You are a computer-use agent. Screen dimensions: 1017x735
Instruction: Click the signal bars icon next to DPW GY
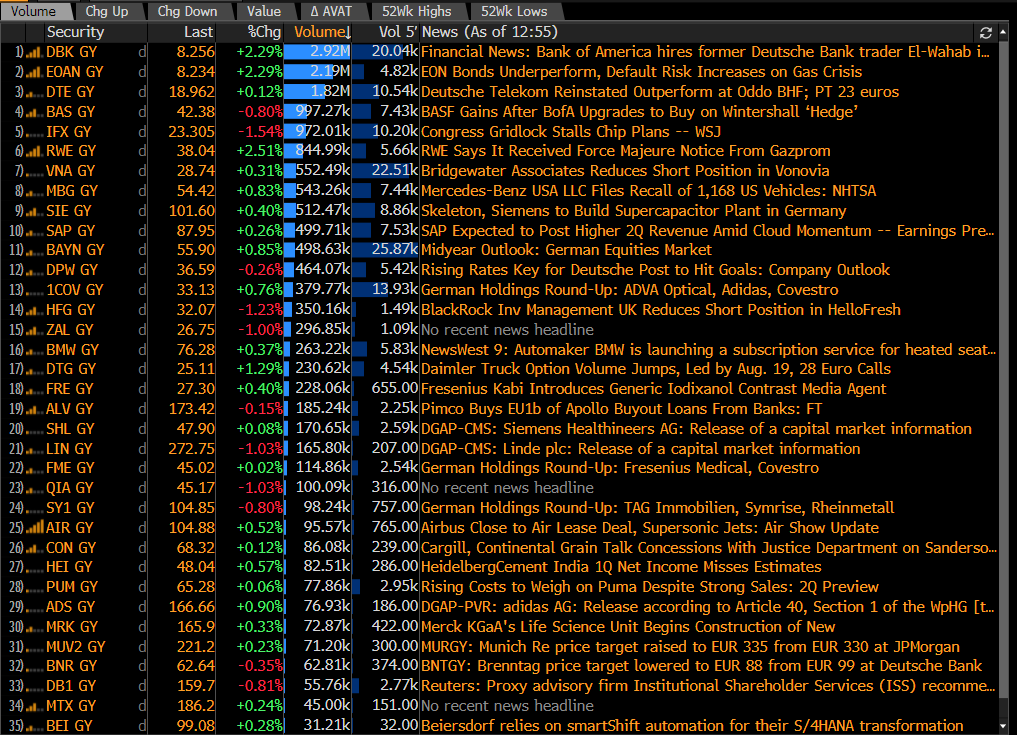click(34, 271)
